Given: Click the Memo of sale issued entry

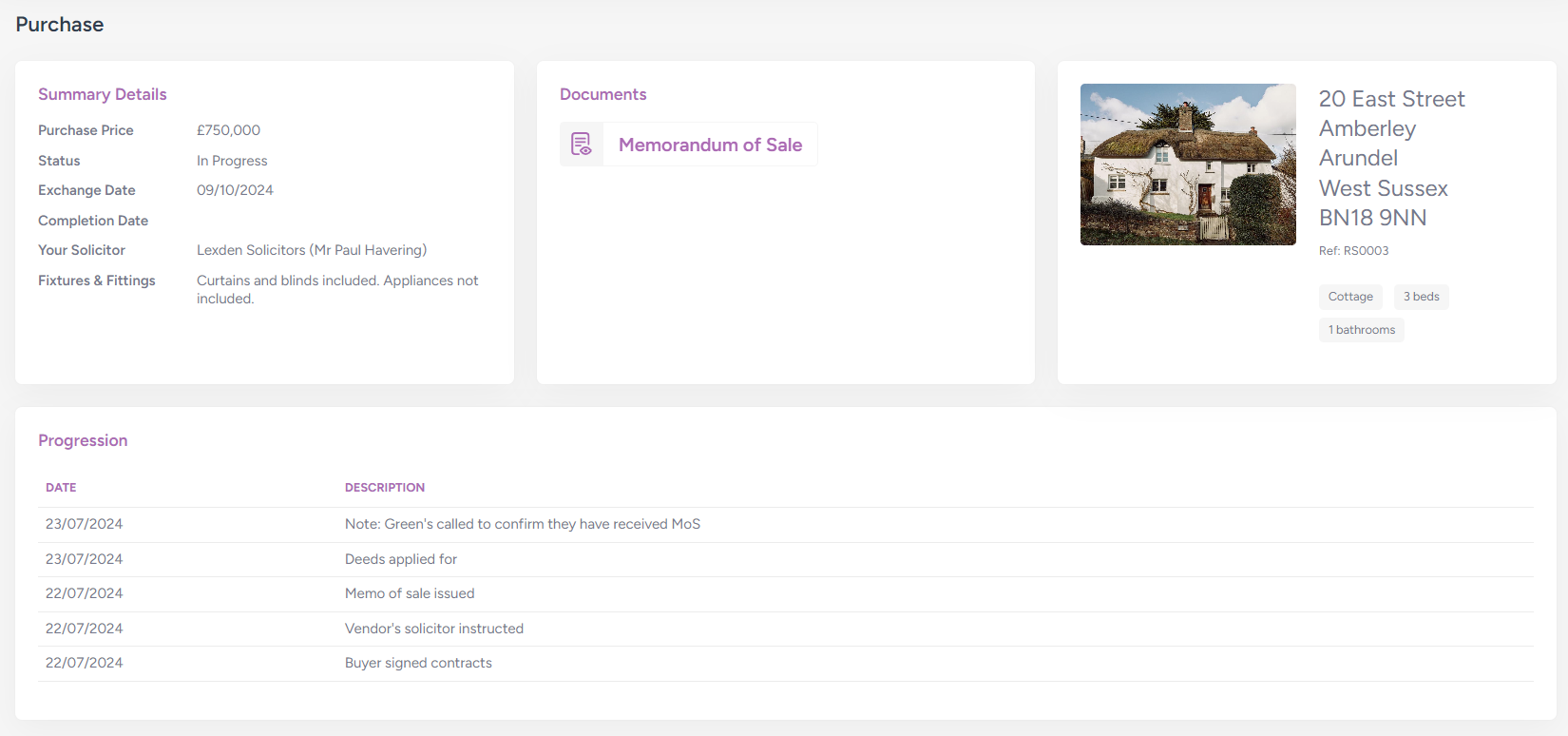Looking at the screenshot, I should click(410, 593).
